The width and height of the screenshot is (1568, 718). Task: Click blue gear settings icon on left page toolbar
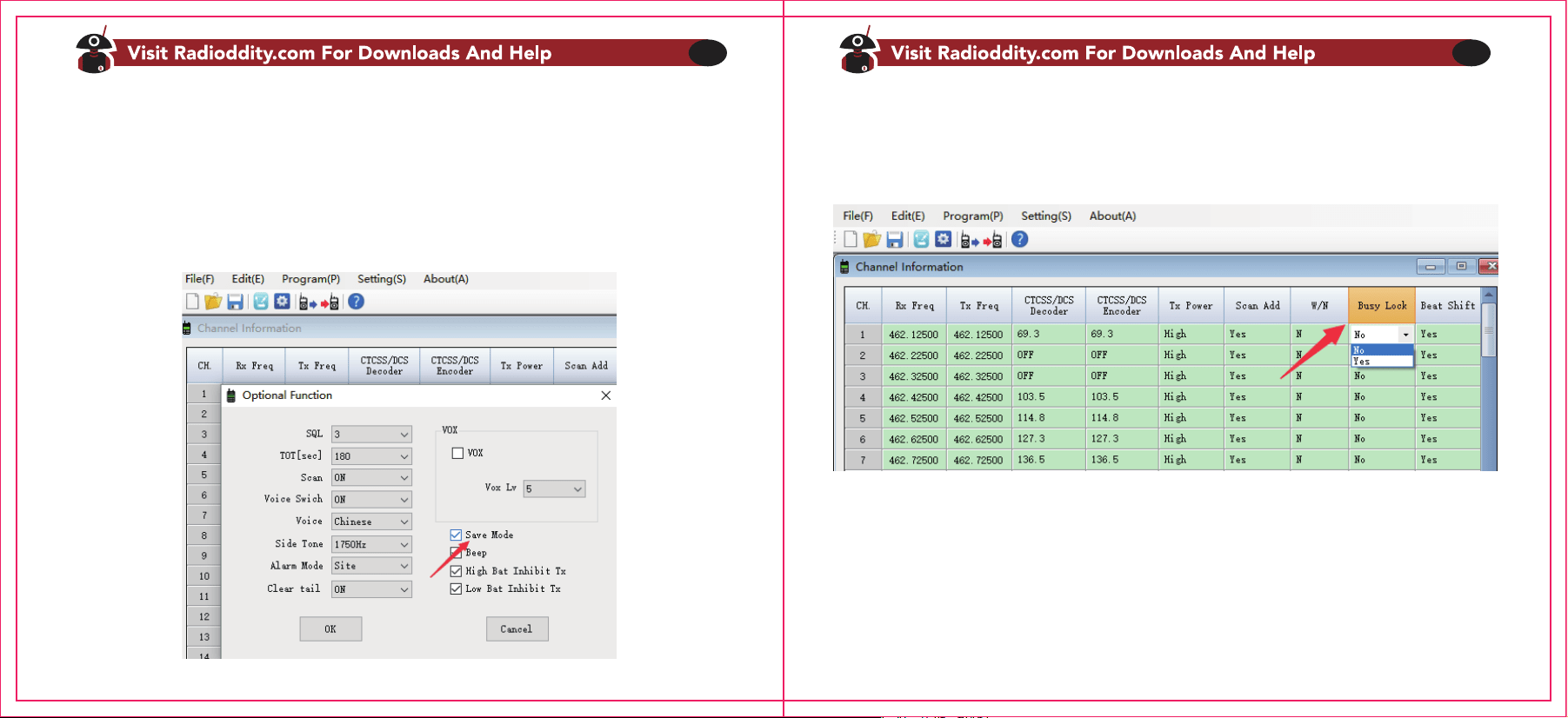tap(282, 302)
